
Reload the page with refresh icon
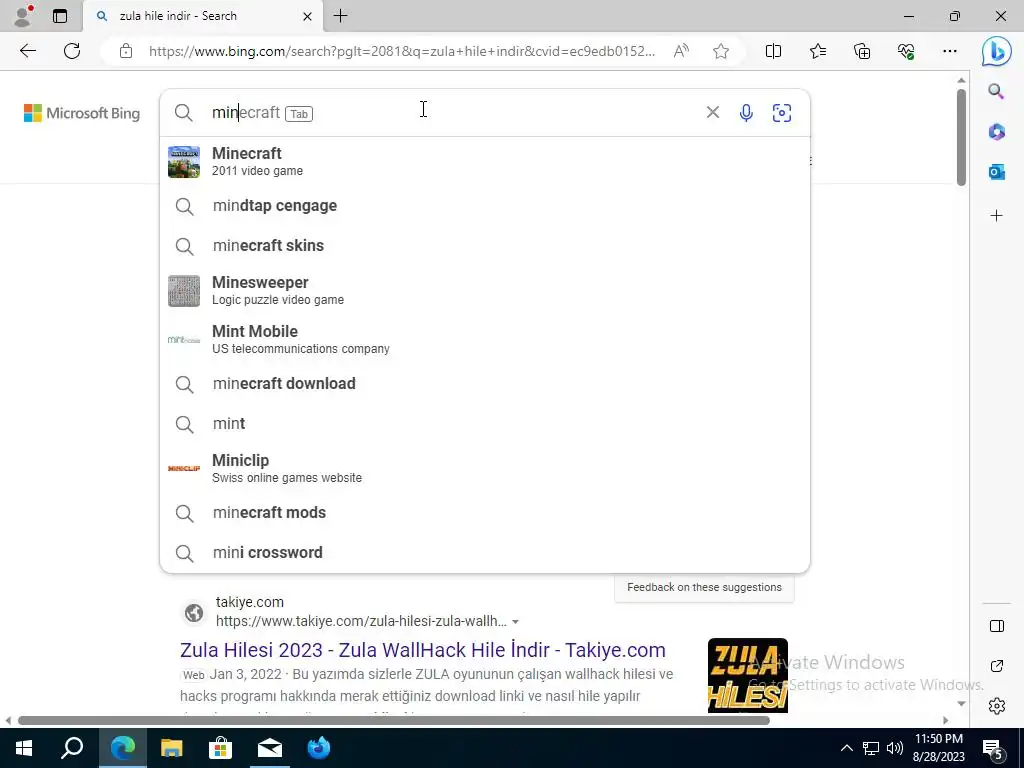(x=72, y=51)
